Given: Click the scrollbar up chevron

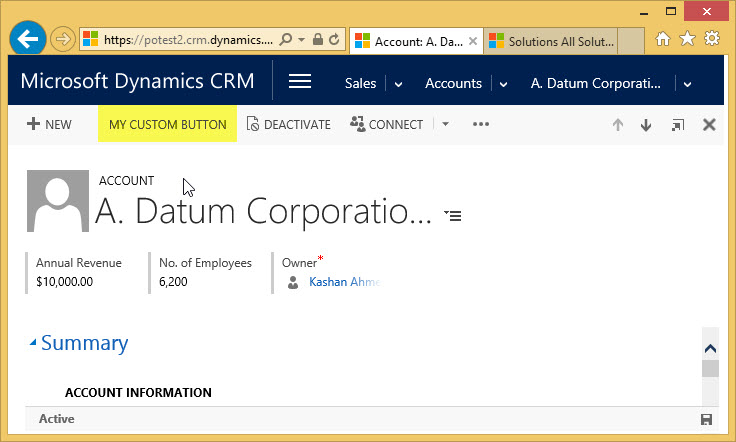Looking at the screenshot, I should pos(710,349).
